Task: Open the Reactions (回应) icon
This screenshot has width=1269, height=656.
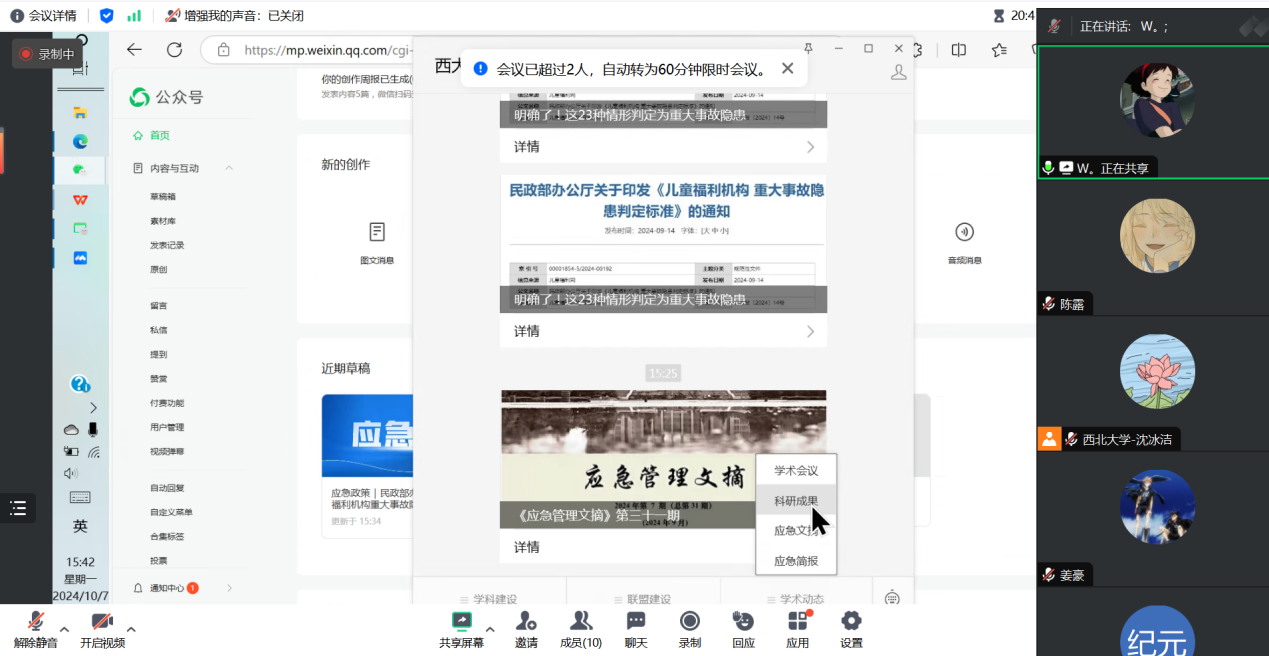Action: [743, 622]
